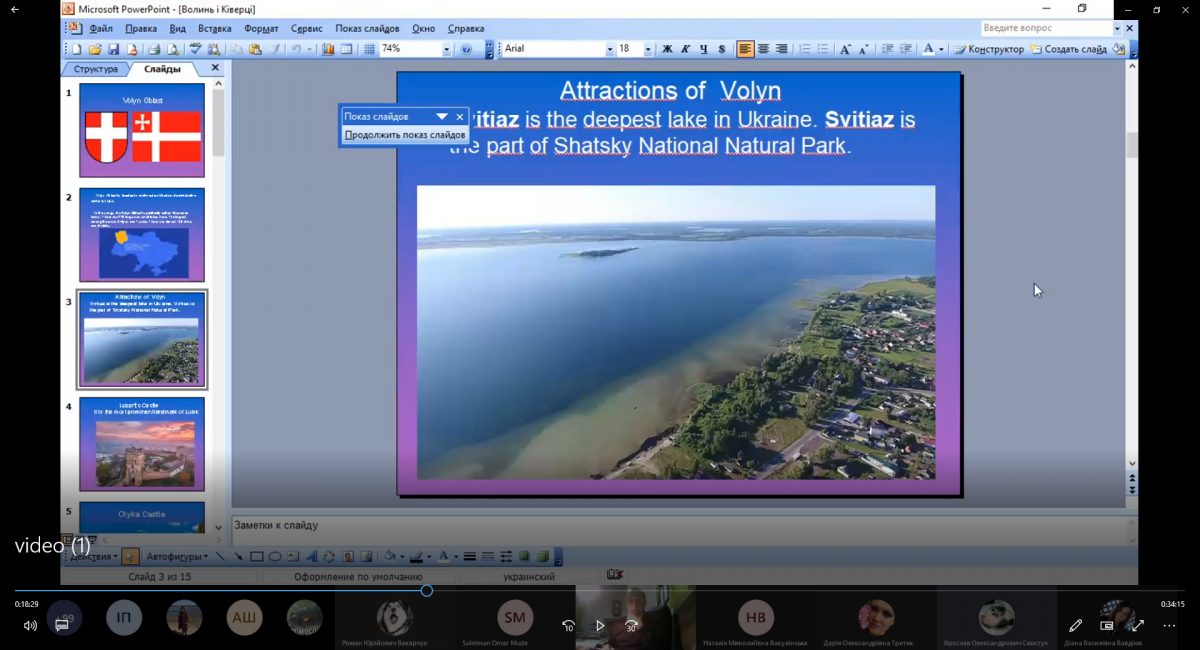Click the Print icon in toolbar
The width and height of the screenshot is (1200, 650).
(x=154, y=49)
